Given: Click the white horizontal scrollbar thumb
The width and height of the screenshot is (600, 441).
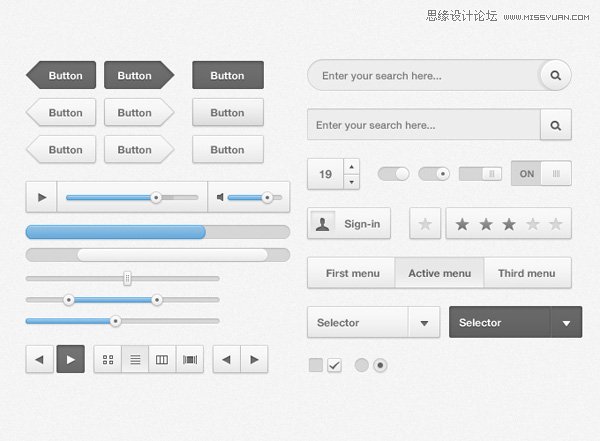Looking at the screenshot, I should pyautogui.click(x=172, y=255).
